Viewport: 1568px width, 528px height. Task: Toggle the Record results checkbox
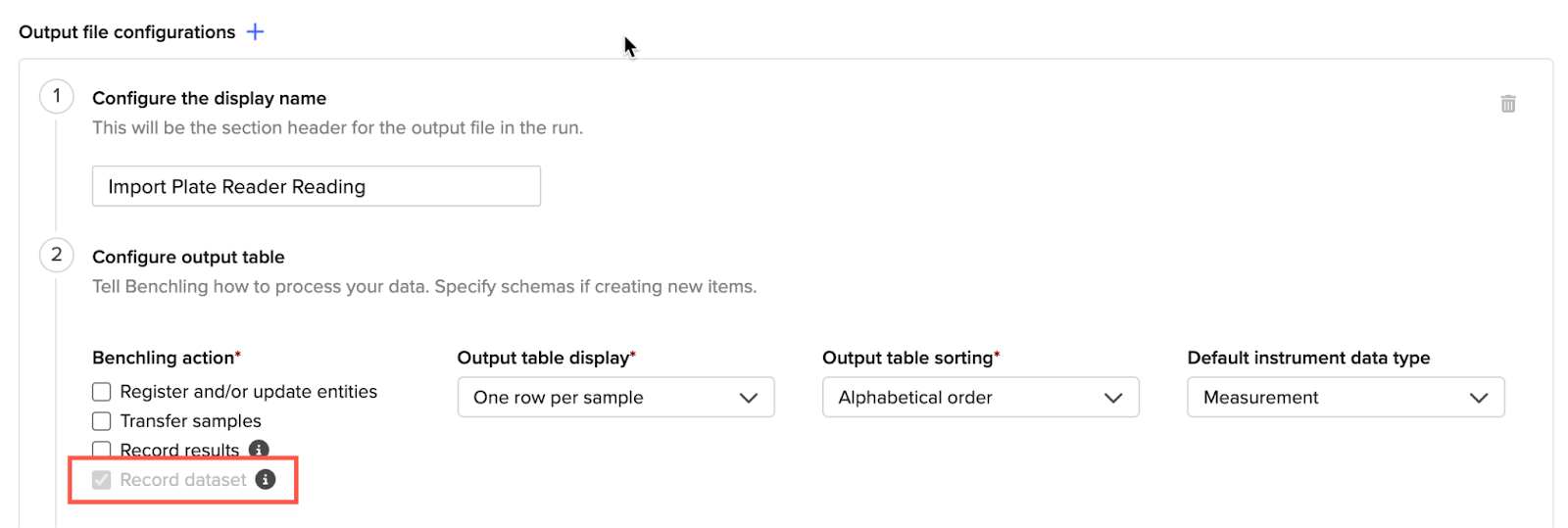tap(101, 450)
